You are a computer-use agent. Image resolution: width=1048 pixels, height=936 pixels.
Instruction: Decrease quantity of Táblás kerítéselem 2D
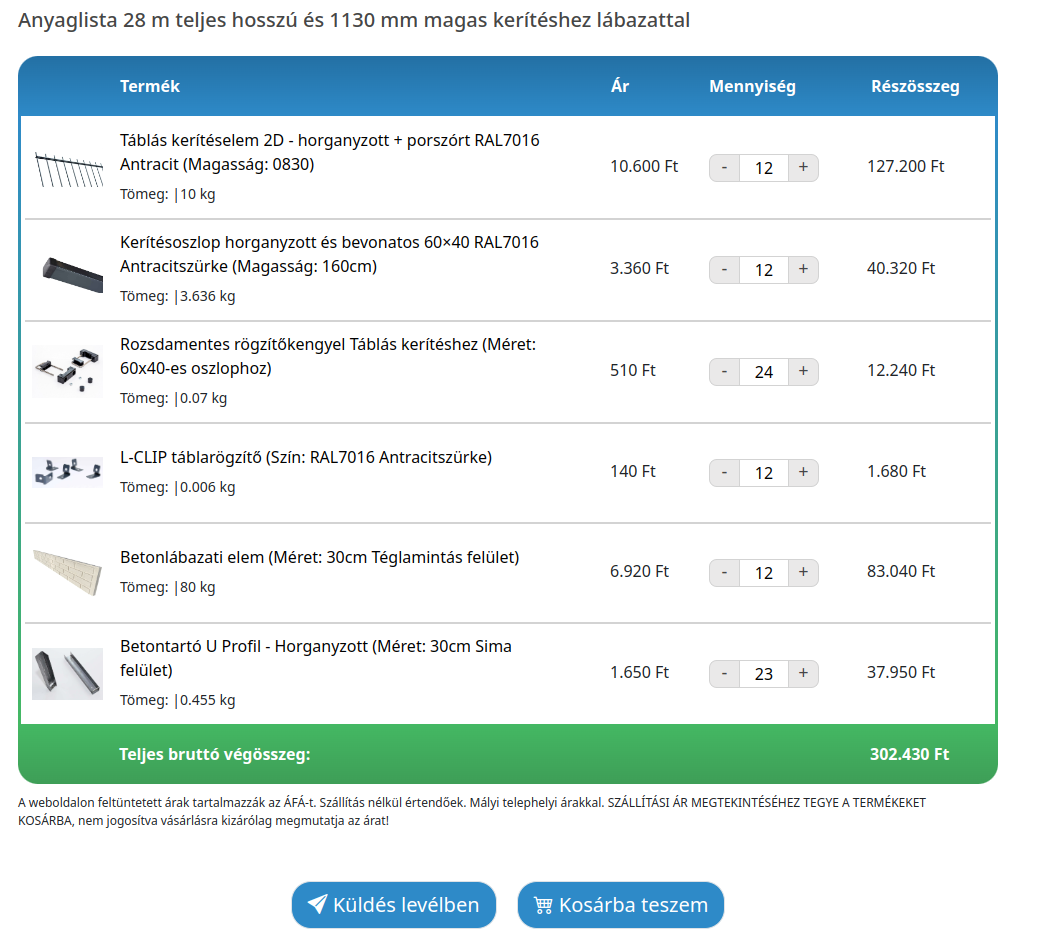coord(725,168)
